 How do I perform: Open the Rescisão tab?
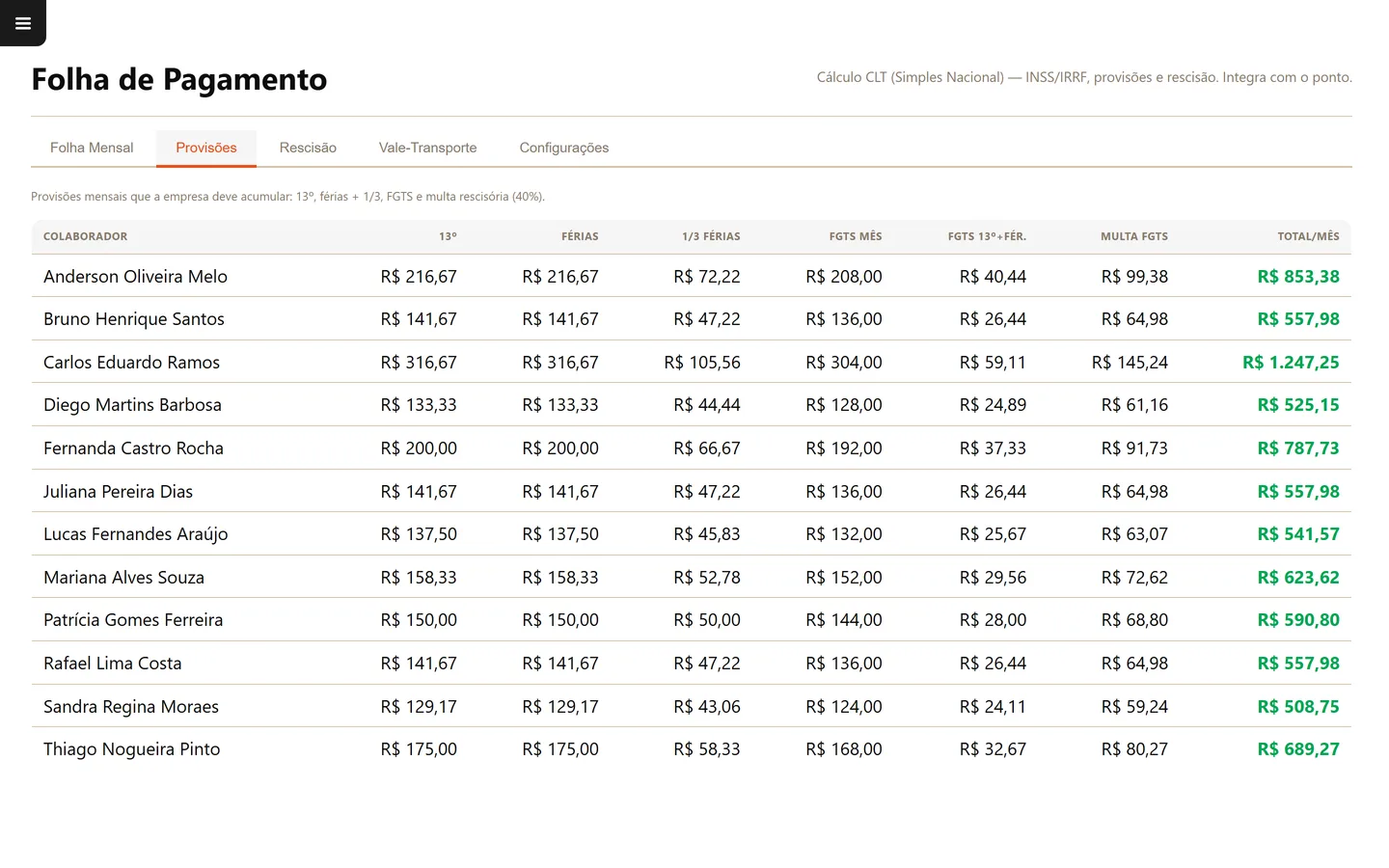pos(308,148)
